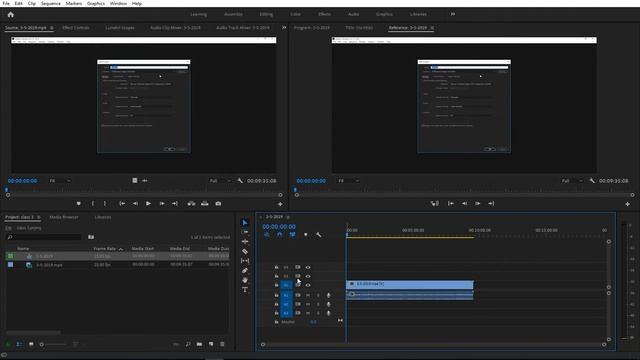Toggle V1 track output eye
The width and height of the screenshot is (640, 360).
point(308,285)
